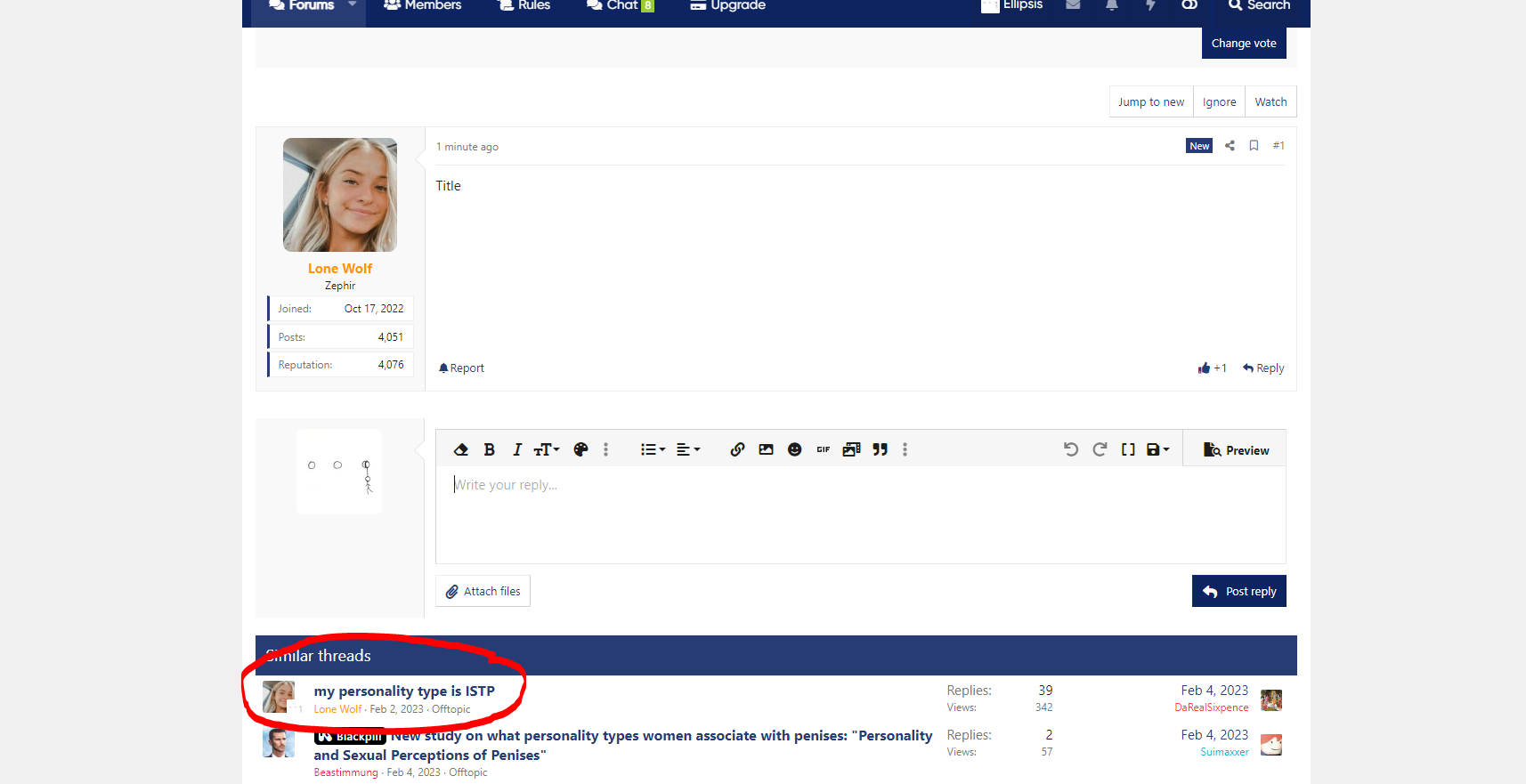
Task: Open the alerts bell icon
Action: [1111, 5]
